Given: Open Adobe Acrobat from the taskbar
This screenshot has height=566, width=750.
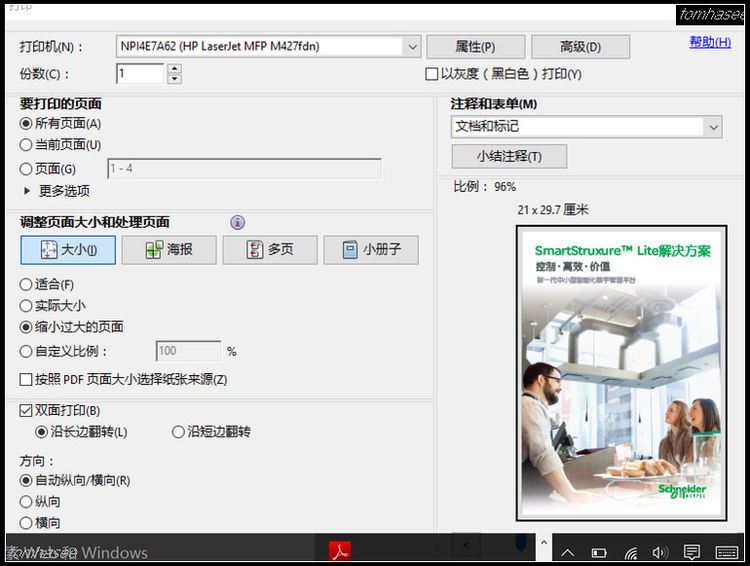Looking at the screenshot, I should (x=341, y=551).
